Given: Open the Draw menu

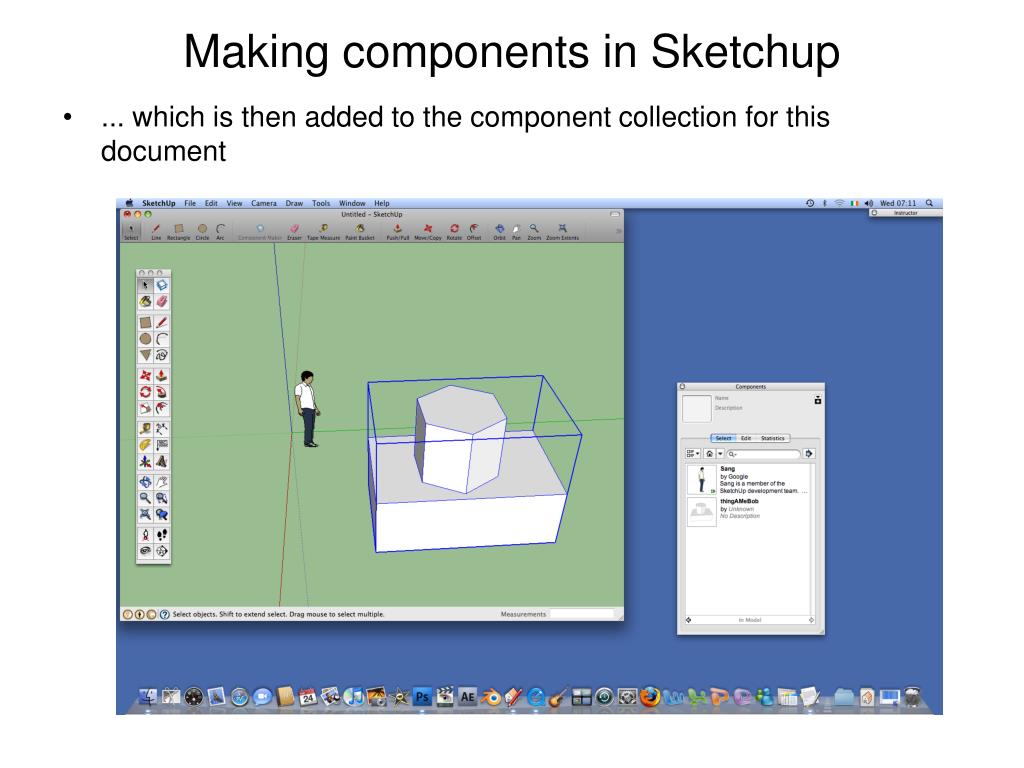Looking at the screenshot, I should [294, 203].
